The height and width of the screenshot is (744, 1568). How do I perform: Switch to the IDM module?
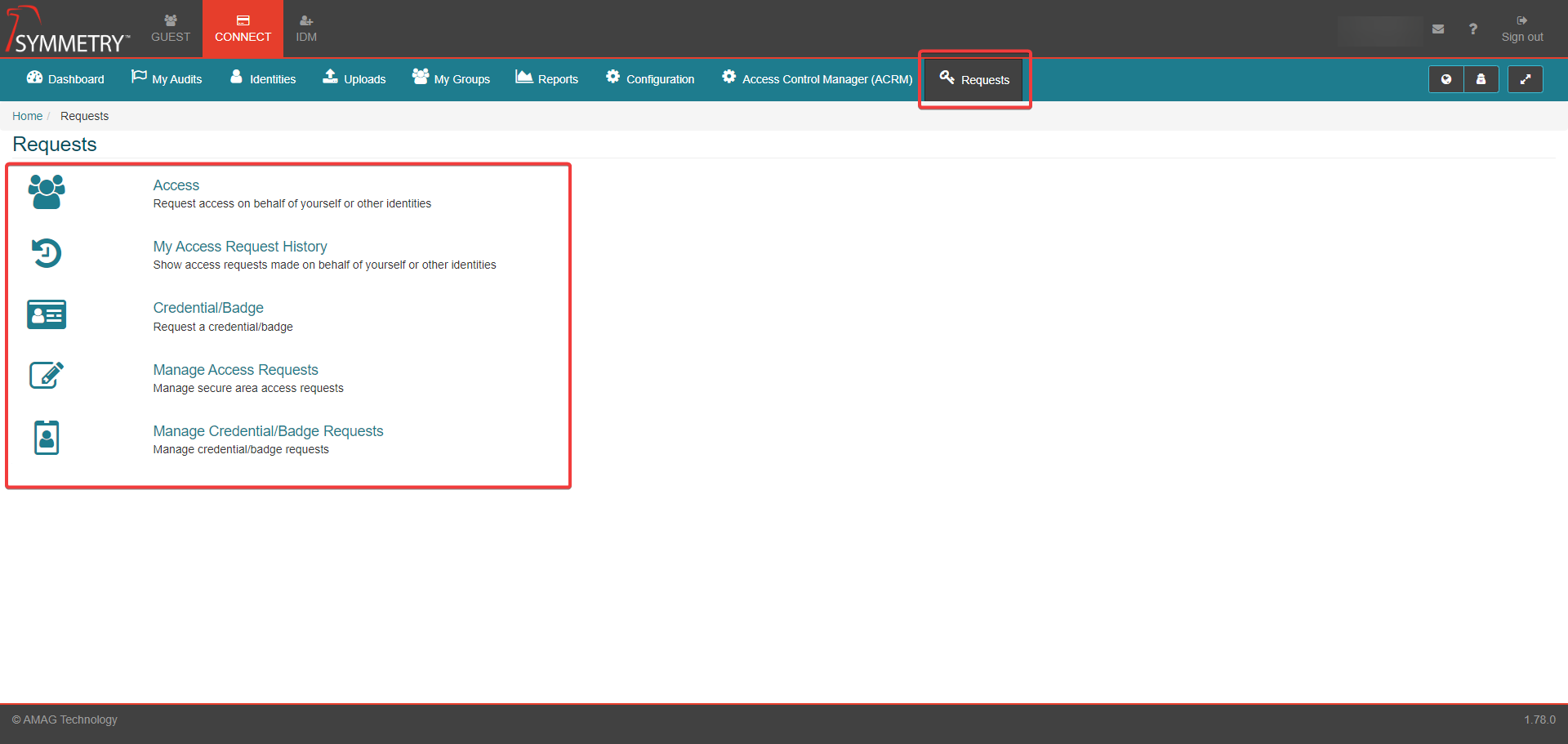306,29
